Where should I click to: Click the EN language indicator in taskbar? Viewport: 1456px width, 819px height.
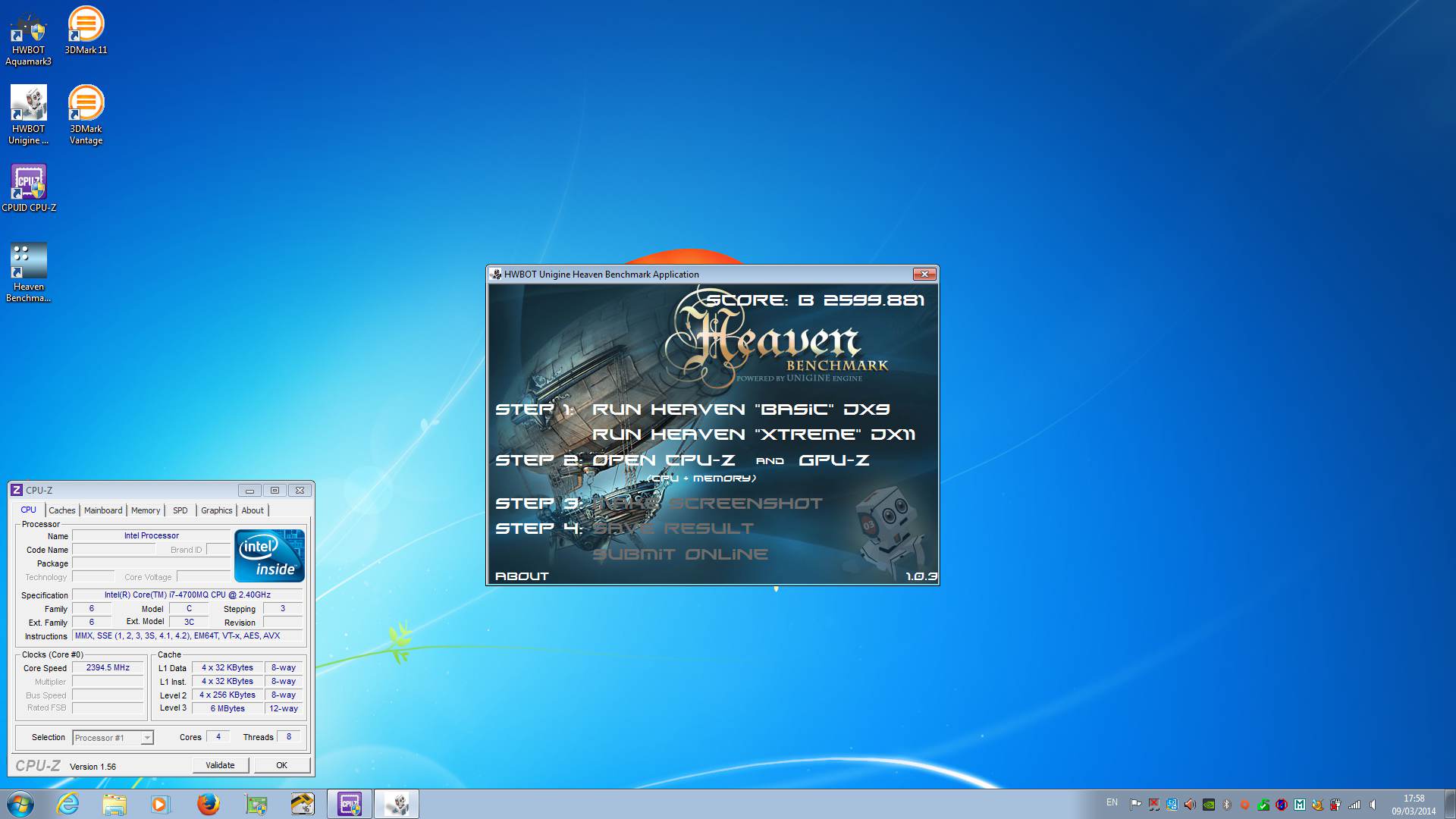coord(1112,802)
